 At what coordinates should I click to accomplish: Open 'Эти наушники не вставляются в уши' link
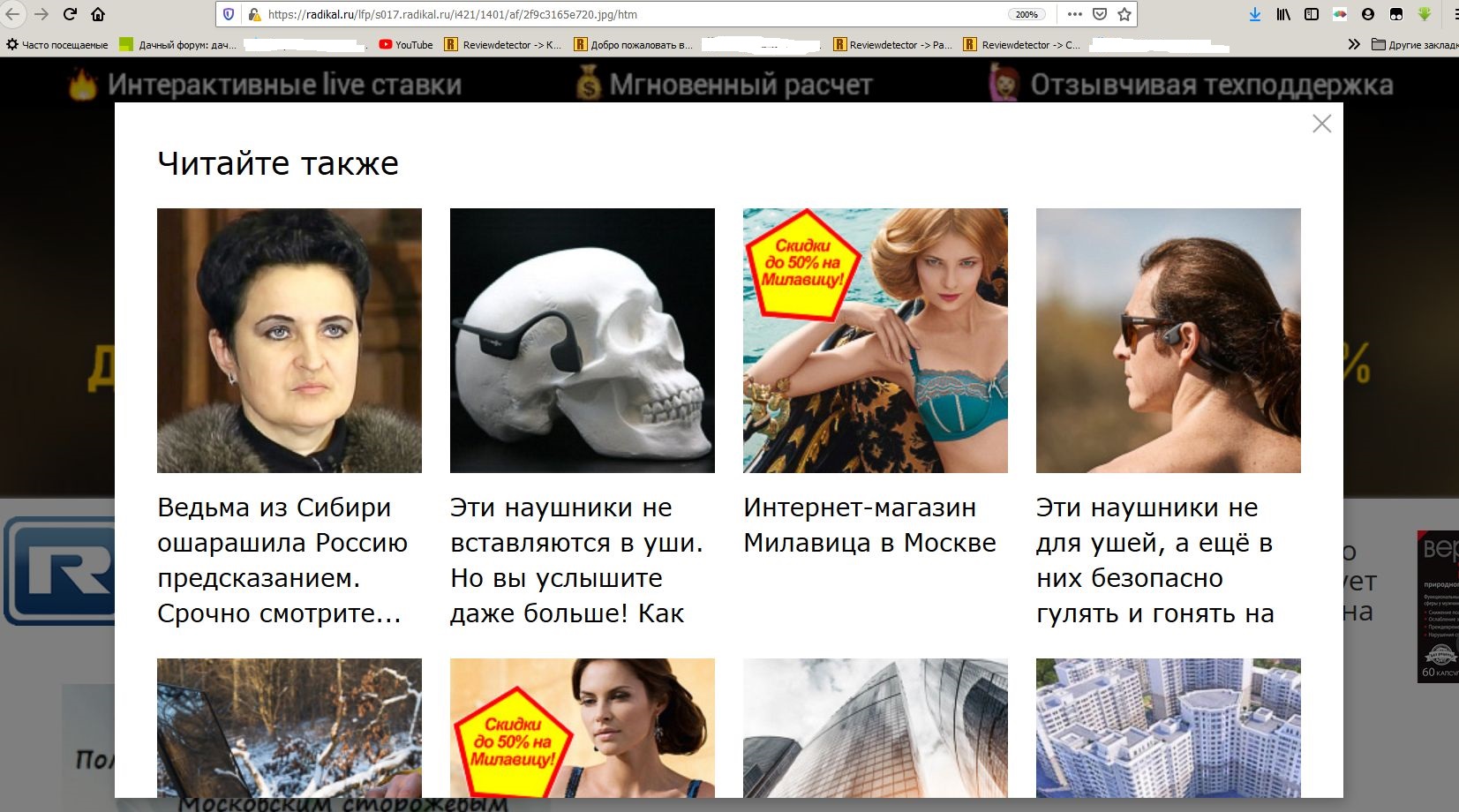click(x=576, y=560)
